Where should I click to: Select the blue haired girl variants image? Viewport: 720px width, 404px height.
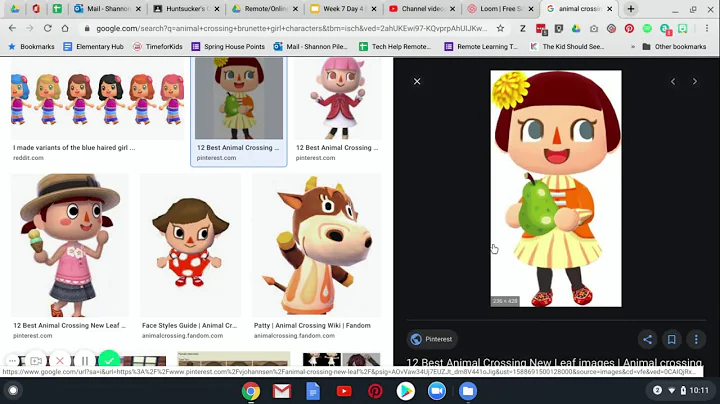coord(97,98)
